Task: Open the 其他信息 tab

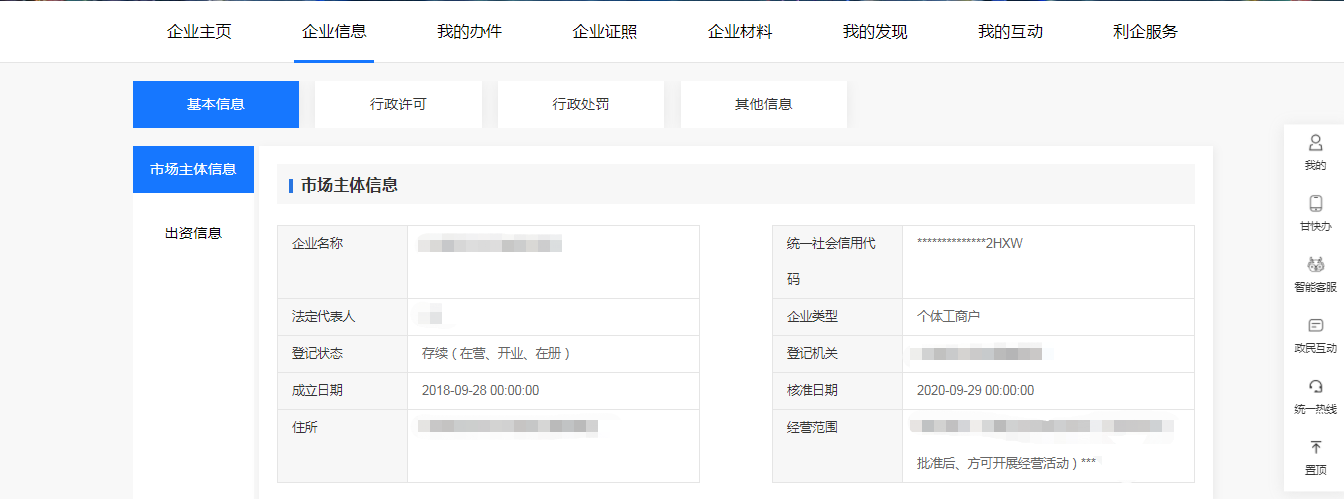Action: (764, 104)
